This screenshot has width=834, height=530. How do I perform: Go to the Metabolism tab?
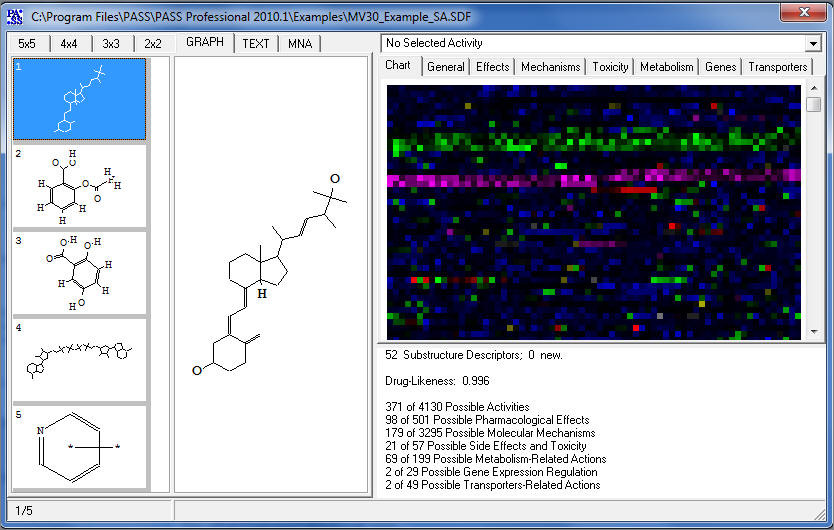click(x=667, y=67)
